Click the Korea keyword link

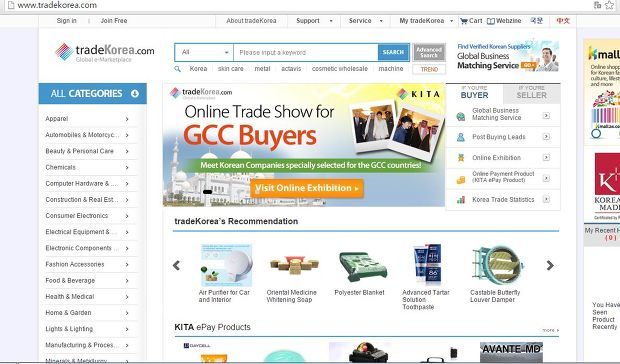point(198,69)
